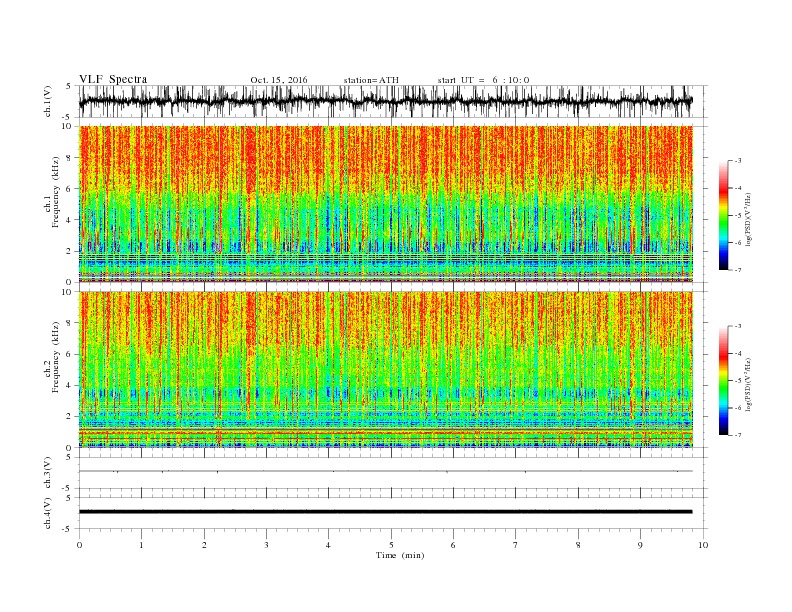Select the thin gray ch.3 trace
This screenshot has height=612, width=792.
[386, 471]
